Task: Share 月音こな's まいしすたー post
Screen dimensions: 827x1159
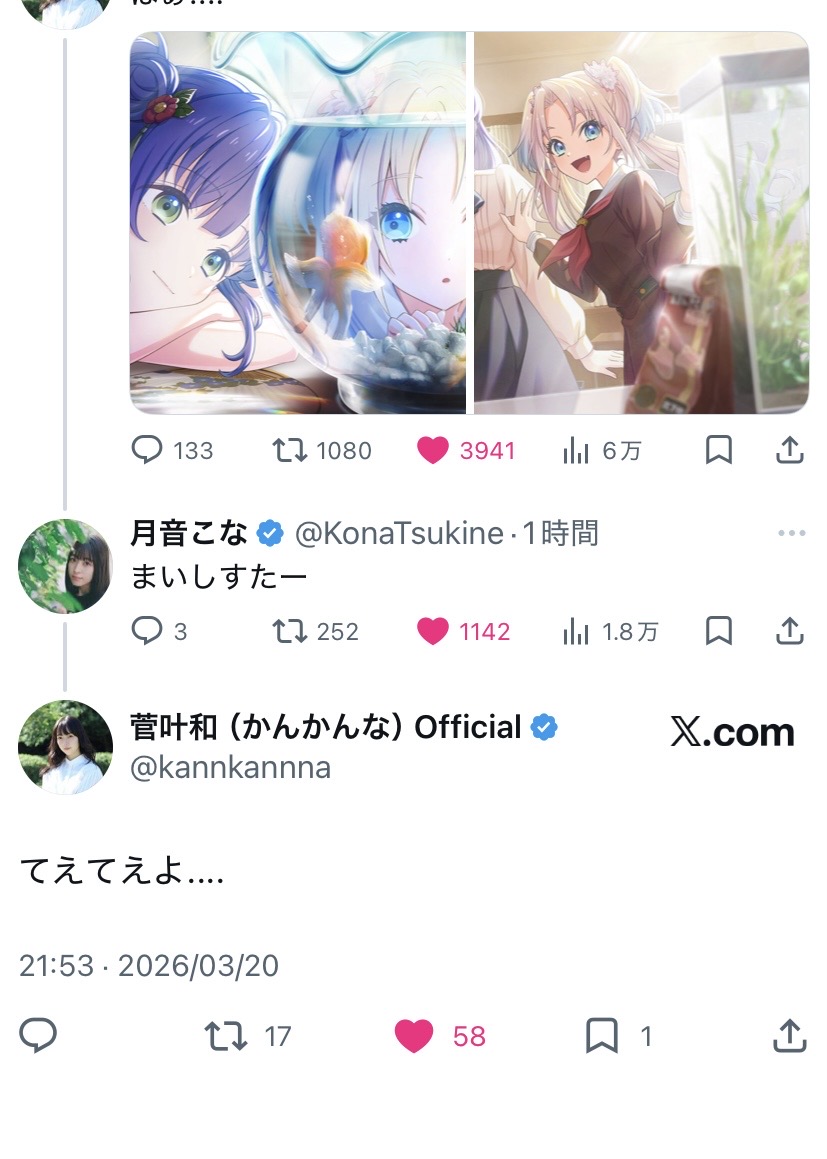Action: tap(790, 631)
